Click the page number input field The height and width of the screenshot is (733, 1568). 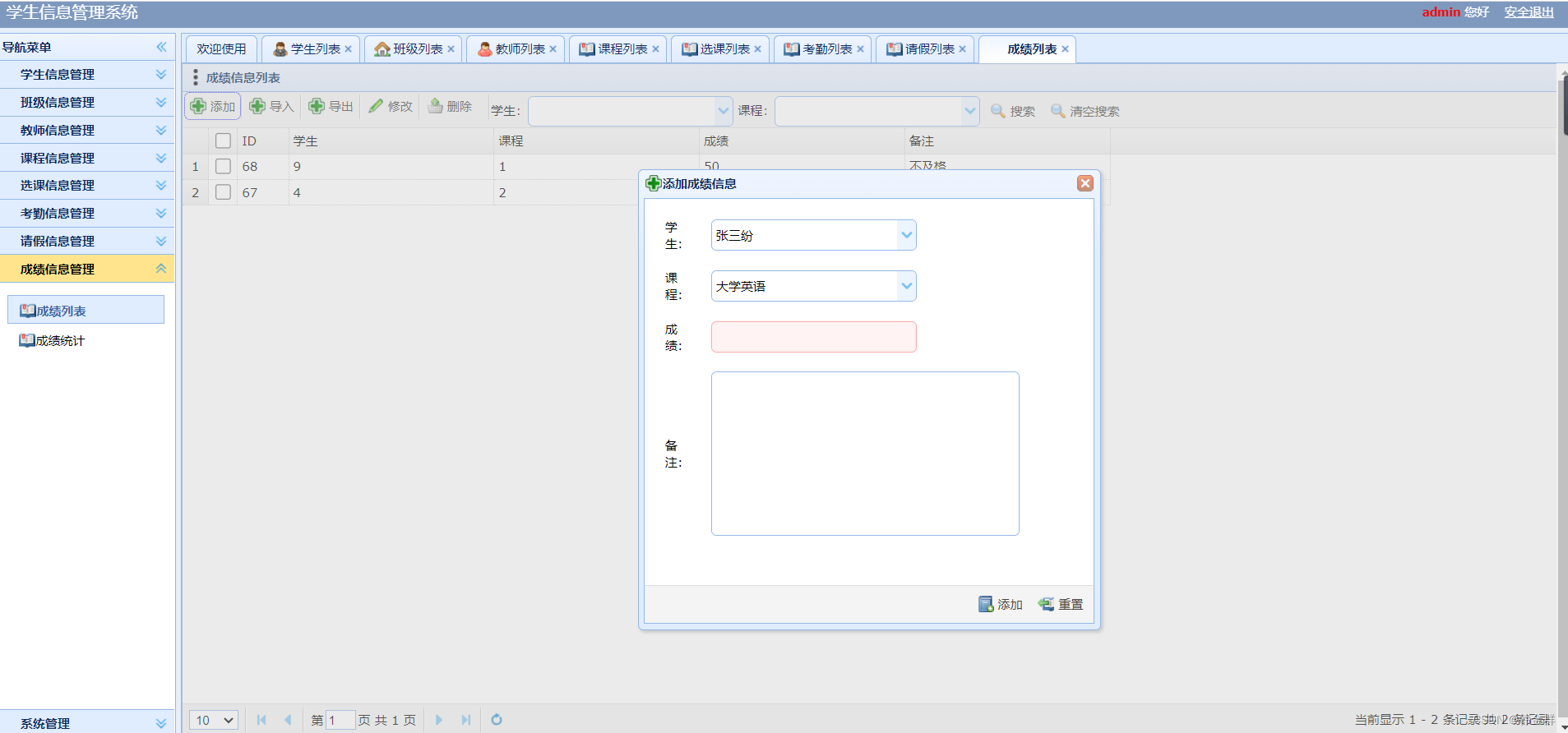(340, 721)
